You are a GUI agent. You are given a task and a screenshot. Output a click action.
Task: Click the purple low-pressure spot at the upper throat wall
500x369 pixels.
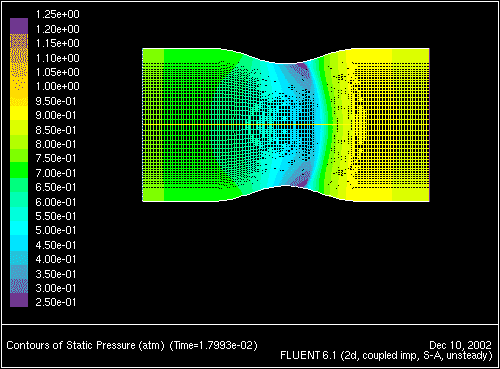tap(303, 67)
